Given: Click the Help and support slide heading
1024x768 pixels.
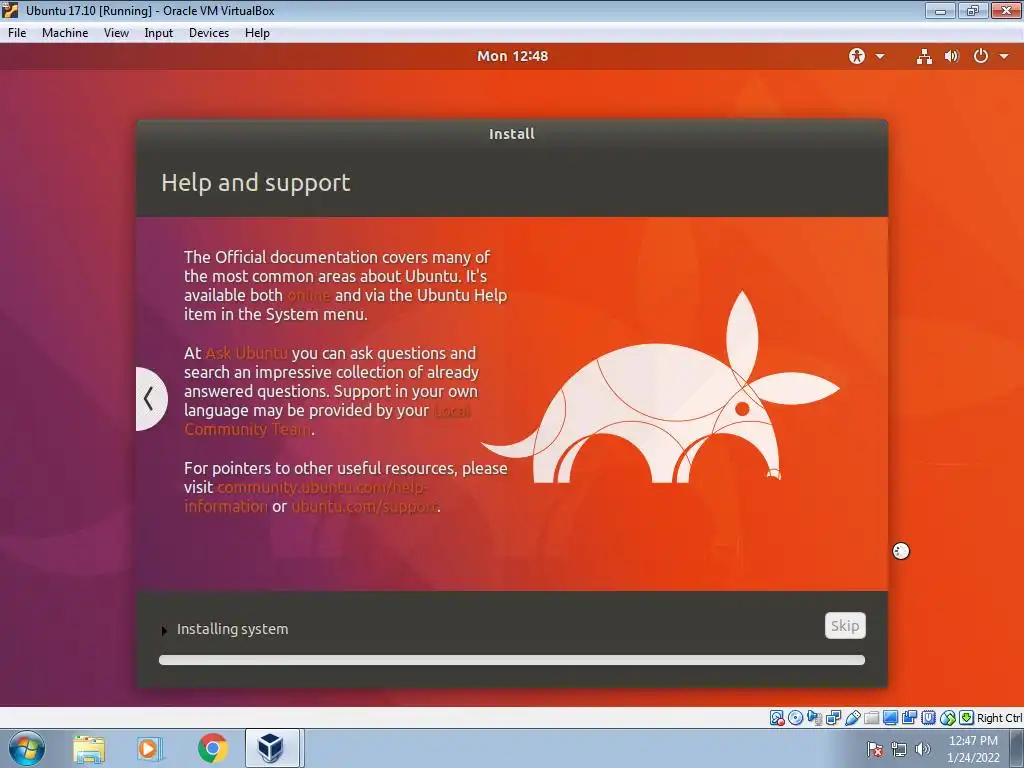Looking at the screenshot, I should click(x=256, y=183).
